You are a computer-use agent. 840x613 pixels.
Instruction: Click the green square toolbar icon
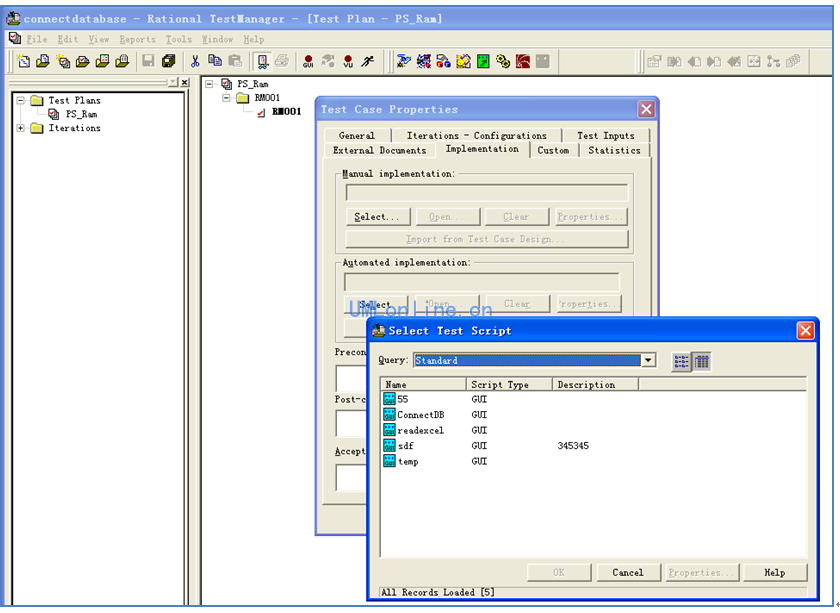483,62
